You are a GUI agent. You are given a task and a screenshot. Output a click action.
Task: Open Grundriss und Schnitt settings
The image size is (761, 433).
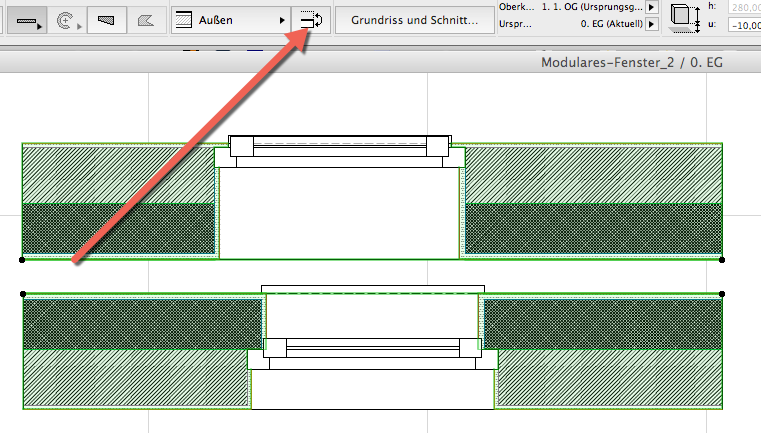coord(414,20)
